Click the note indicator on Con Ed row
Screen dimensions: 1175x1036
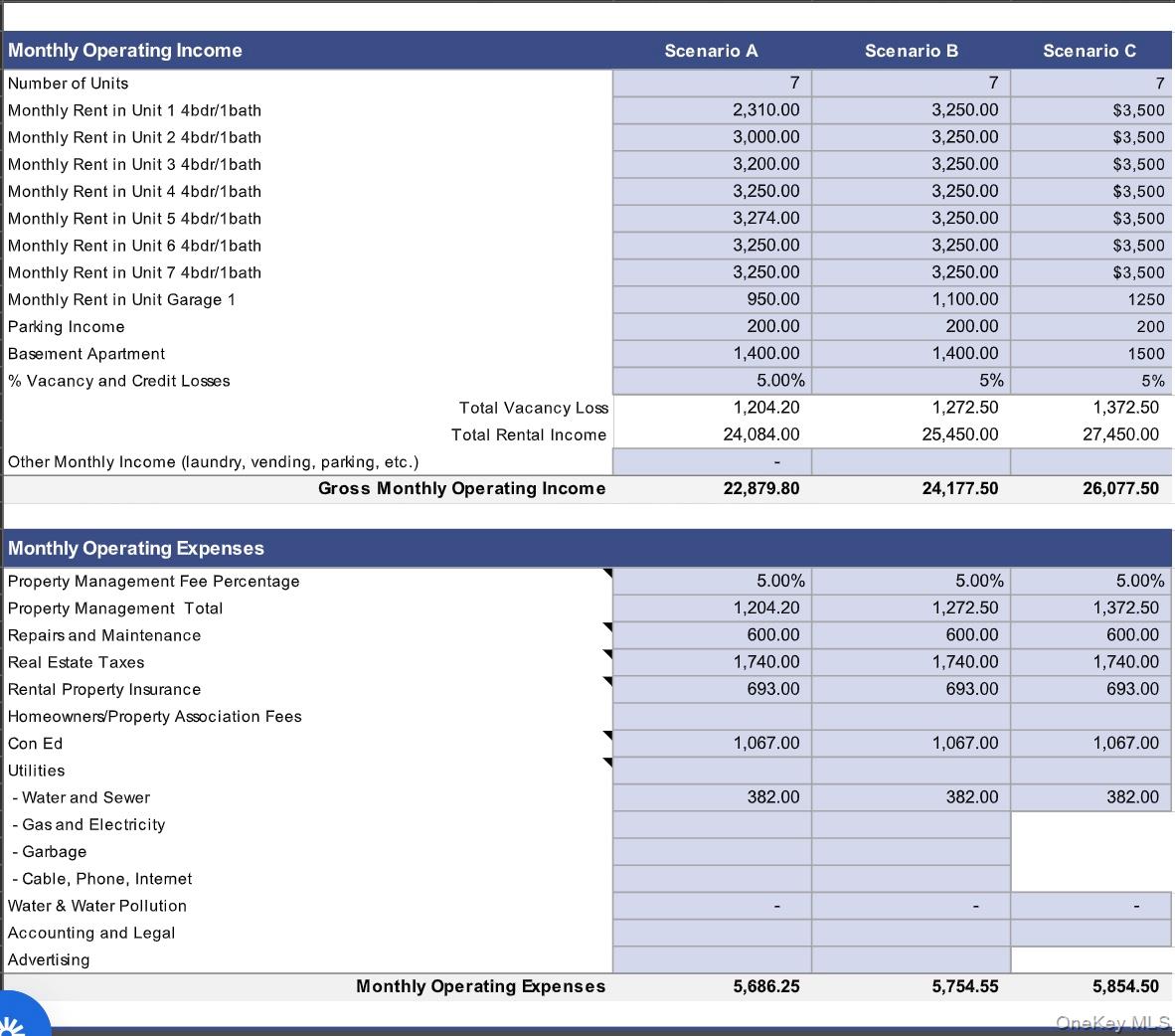(606, 736)
